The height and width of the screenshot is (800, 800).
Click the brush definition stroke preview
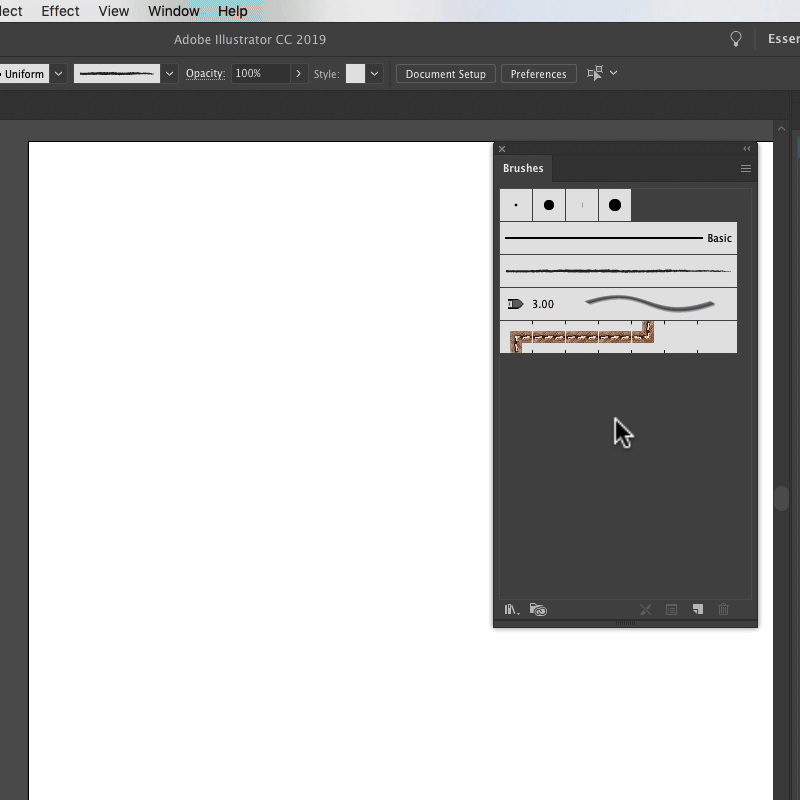pos(117,74)
